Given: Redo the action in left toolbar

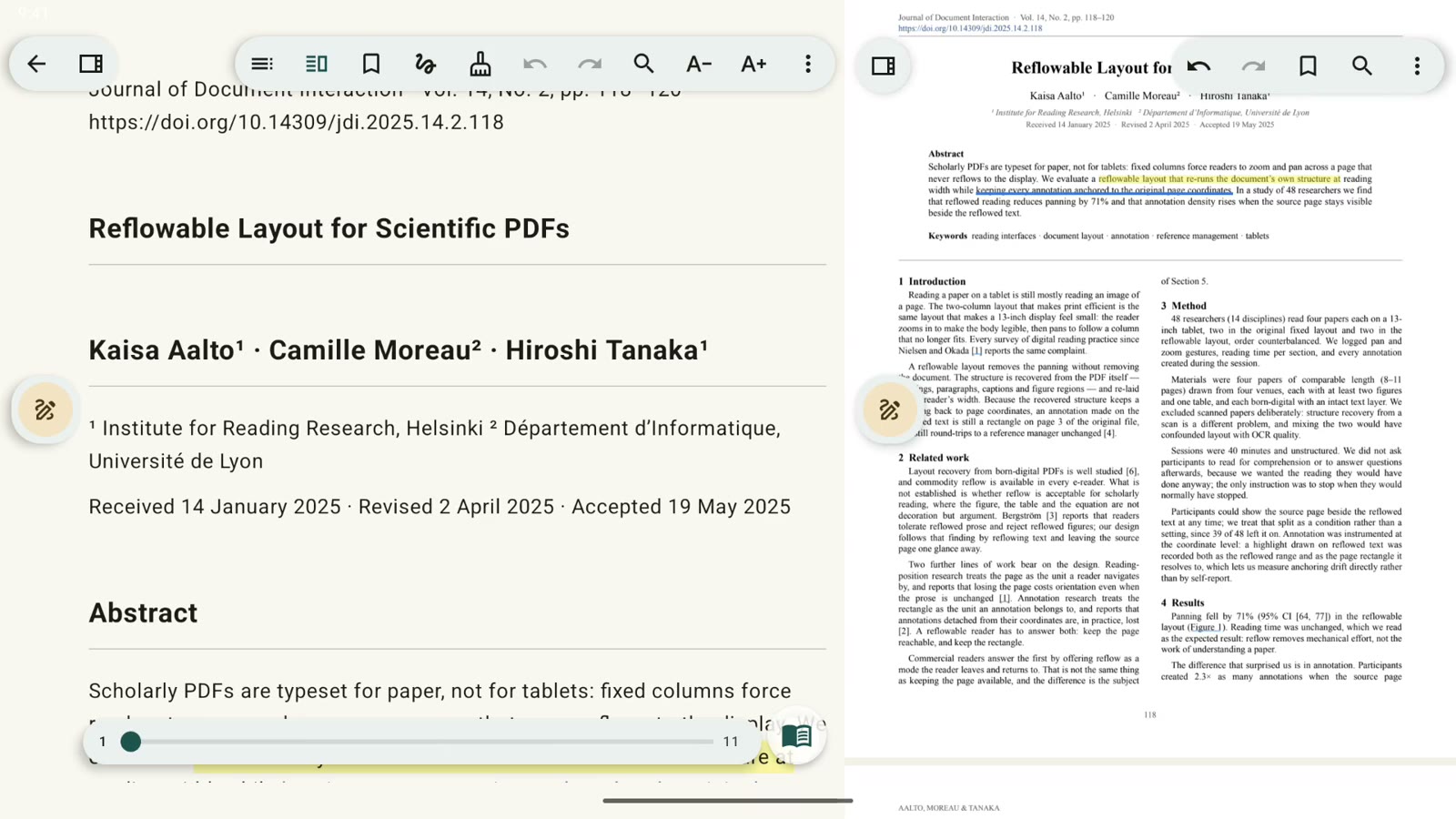Looking at the screenshot, I should point(590,64).
